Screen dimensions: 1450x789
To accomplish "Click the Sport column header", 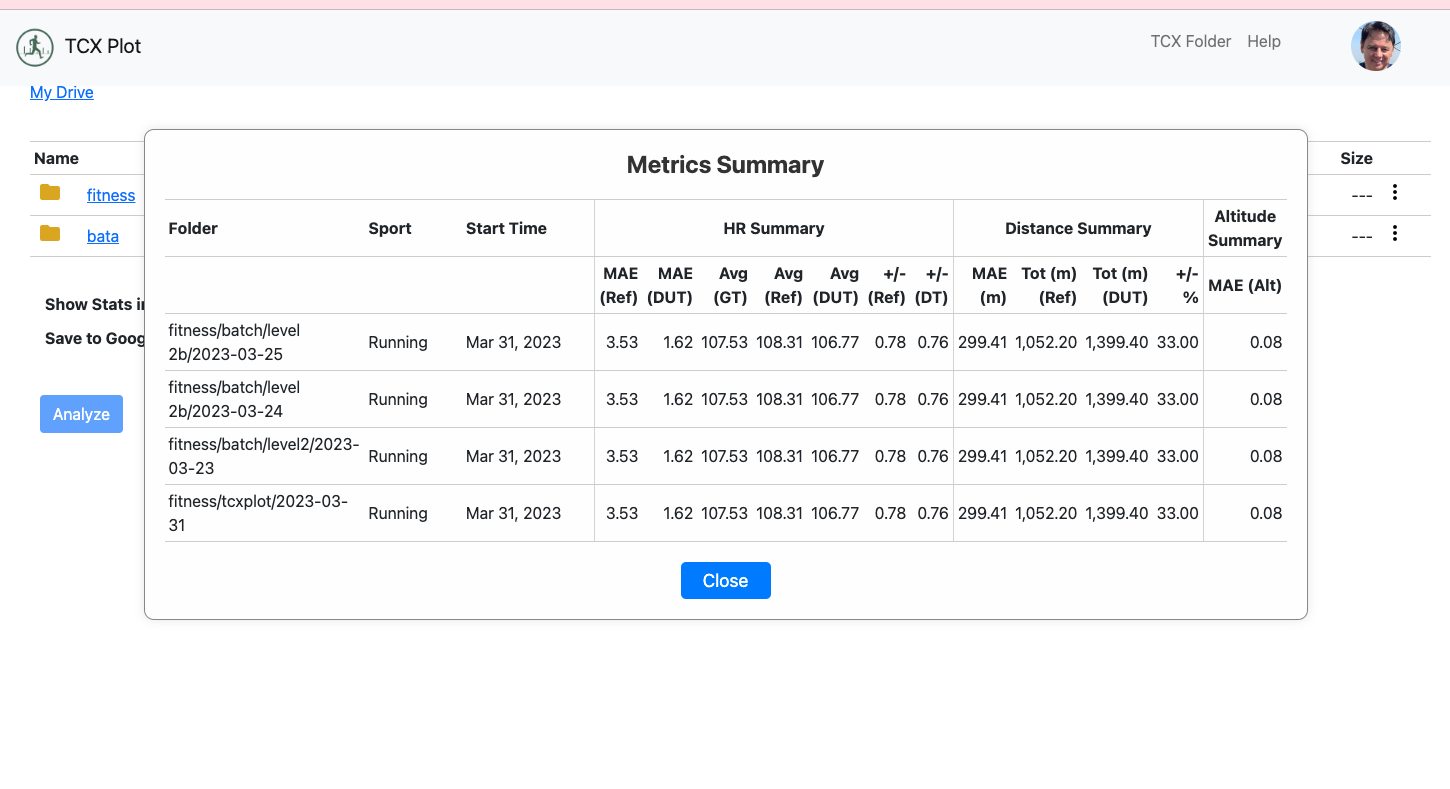I will pos(390,228).
